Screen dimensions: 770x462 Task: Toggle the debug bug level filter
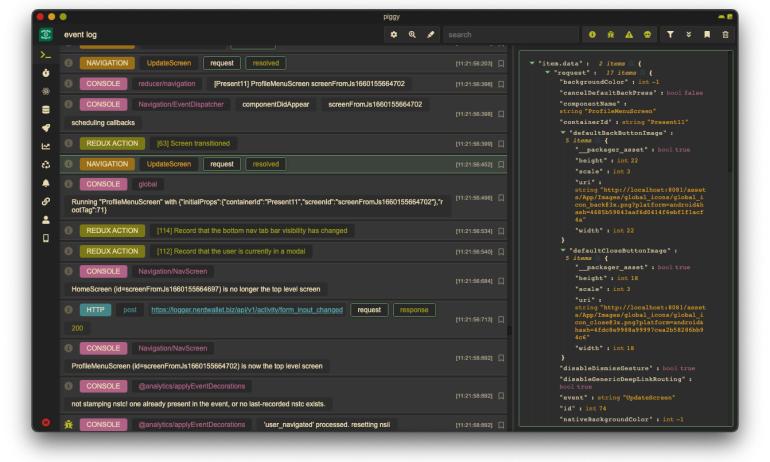coord(611,34)
